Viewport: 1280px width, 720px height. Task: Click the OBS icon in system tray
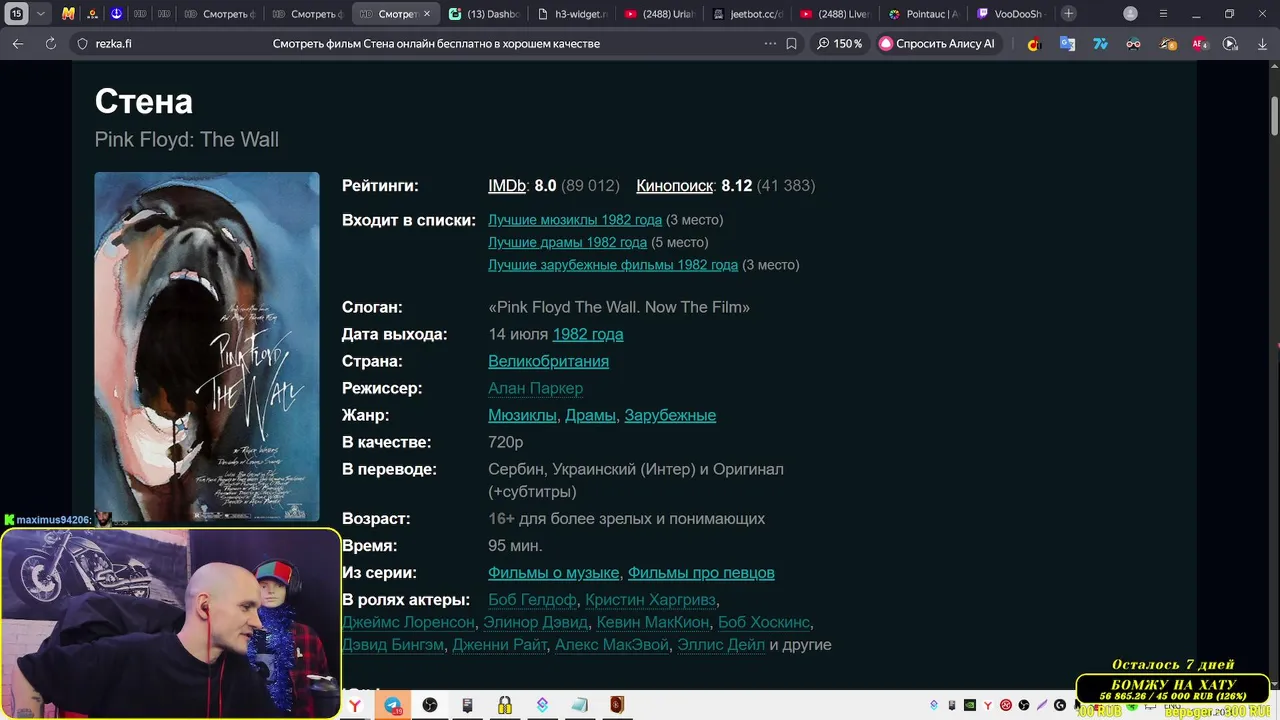coord(1024,705)
